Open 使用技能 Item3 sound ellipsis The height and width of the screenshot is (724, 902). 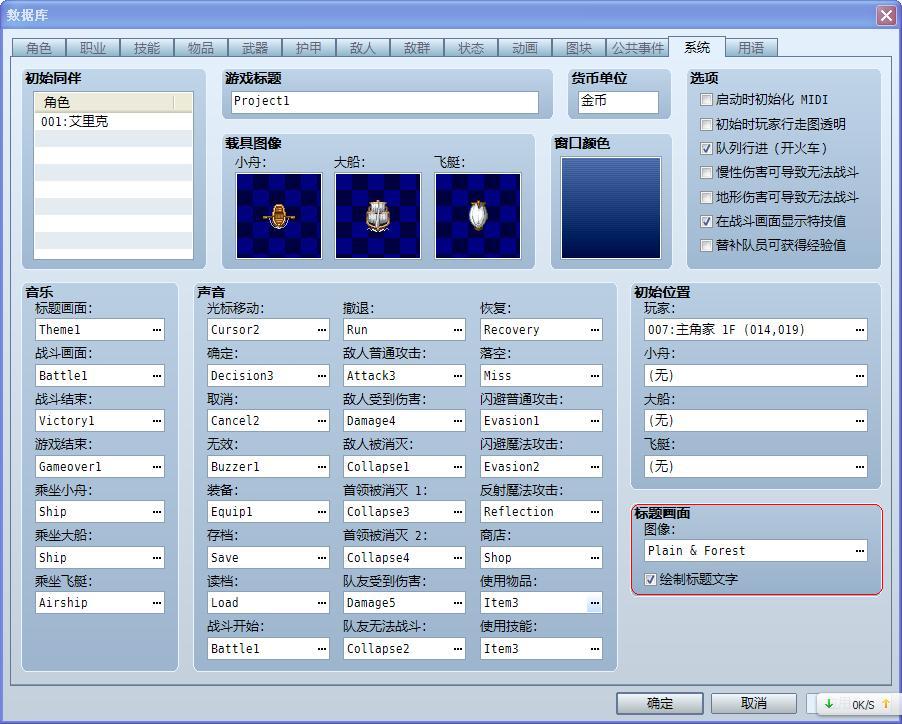click(594, 649)
